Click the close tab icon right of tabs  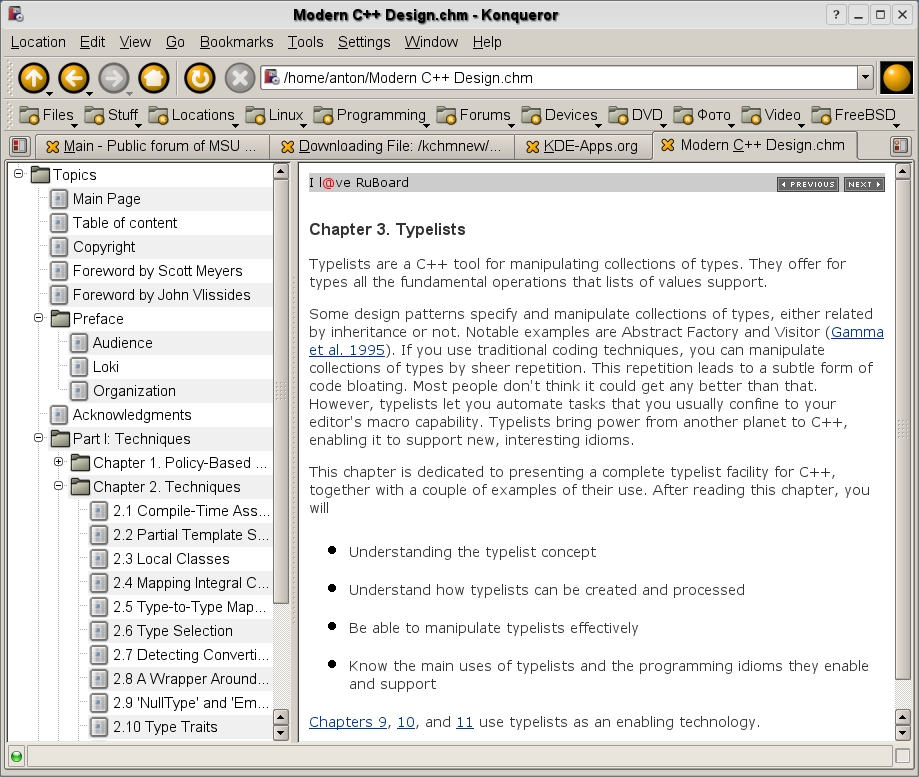pos(900,146)
